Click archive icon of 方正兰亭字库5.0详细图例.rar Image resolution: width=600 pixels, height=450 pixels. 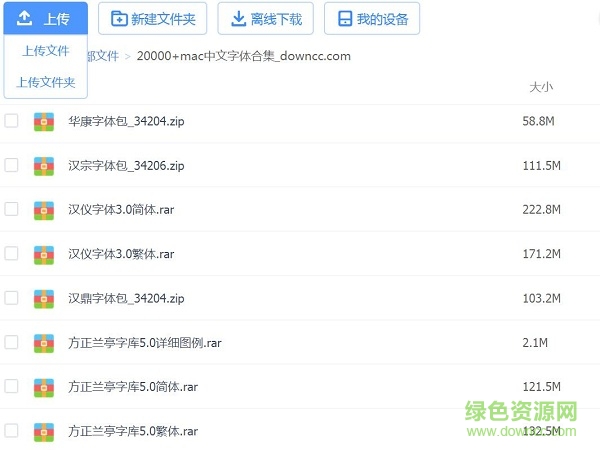tap(44, 343)
